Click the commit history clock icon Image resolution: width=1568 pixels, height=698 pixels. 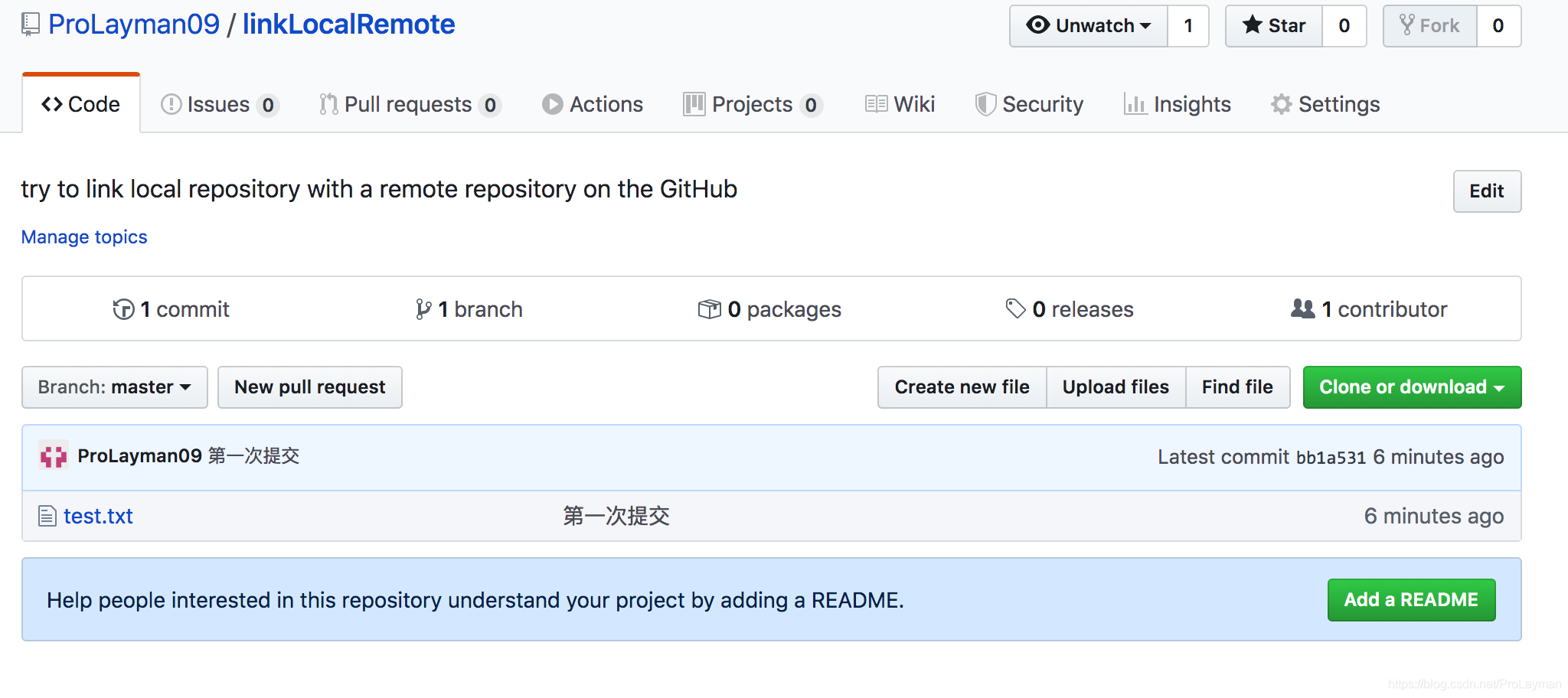point(123,309)
